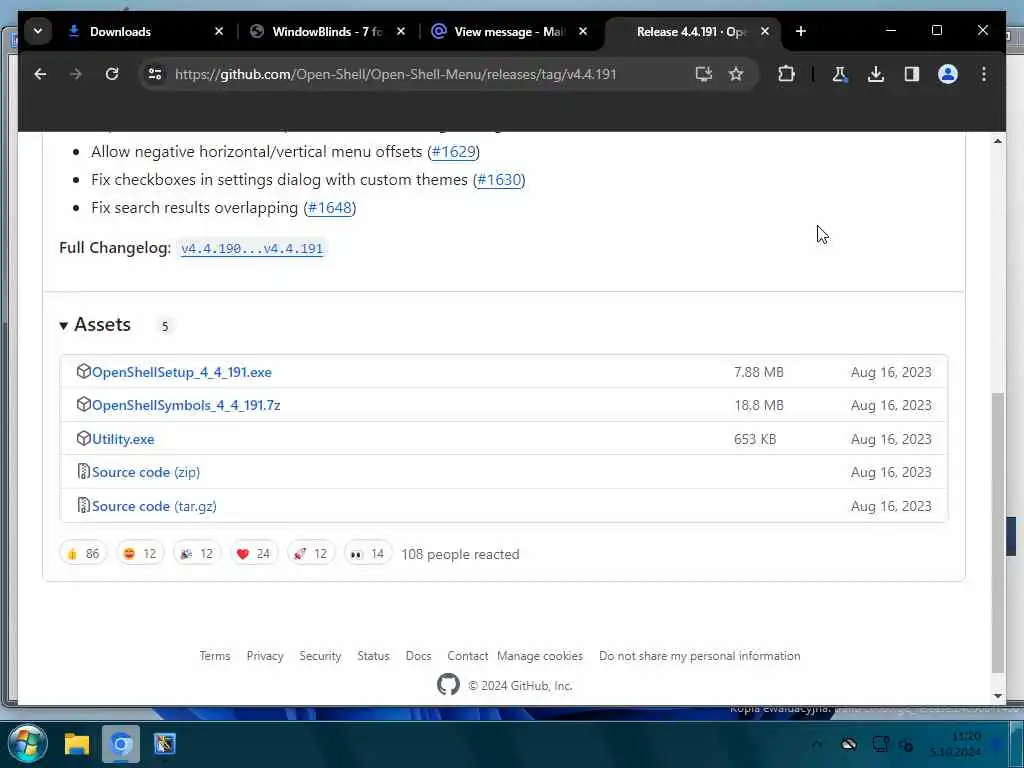This screenshot has width=1024, height=768.
Task: Toggle the rocket reaction button
Action: click(x=310, y=554)
